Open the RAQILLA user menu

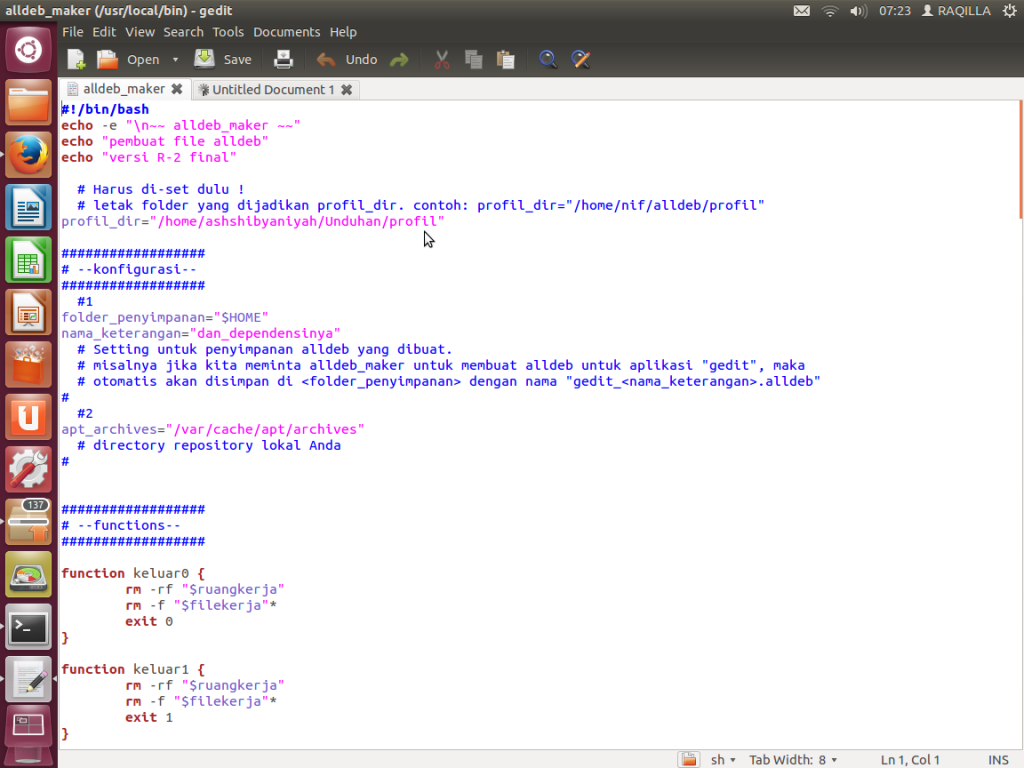(x=956, y=11)
